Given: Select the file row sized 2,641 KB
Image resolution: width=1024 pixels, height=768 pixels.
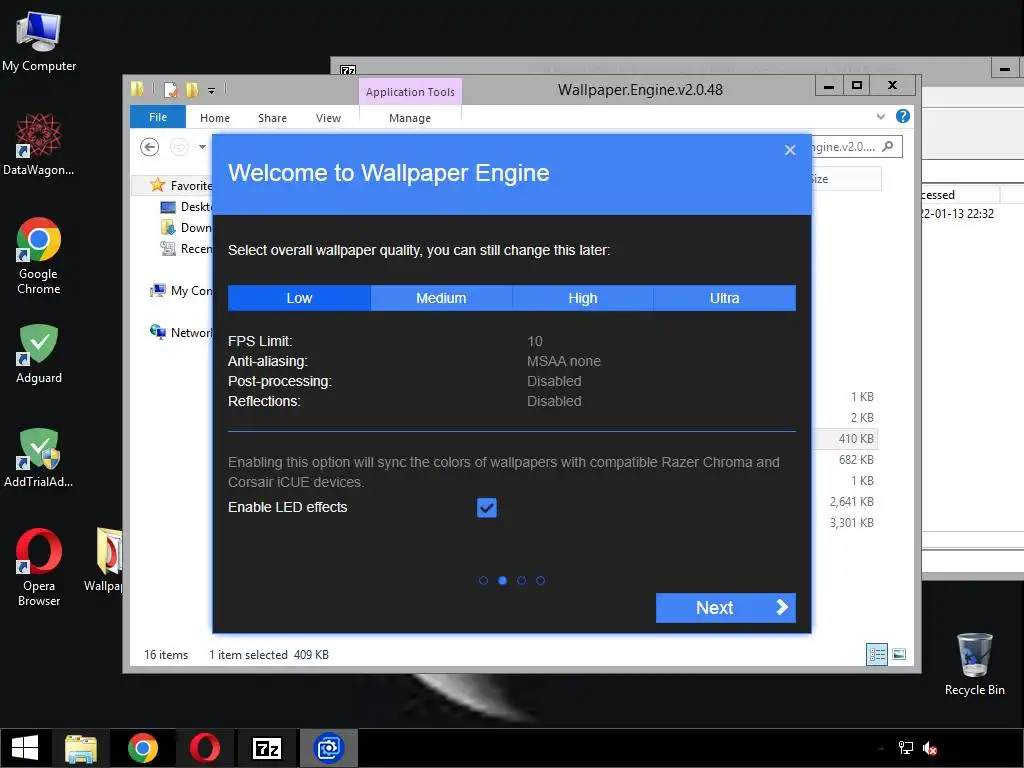Looking at the screenshot, I should [x=844, y=502].
